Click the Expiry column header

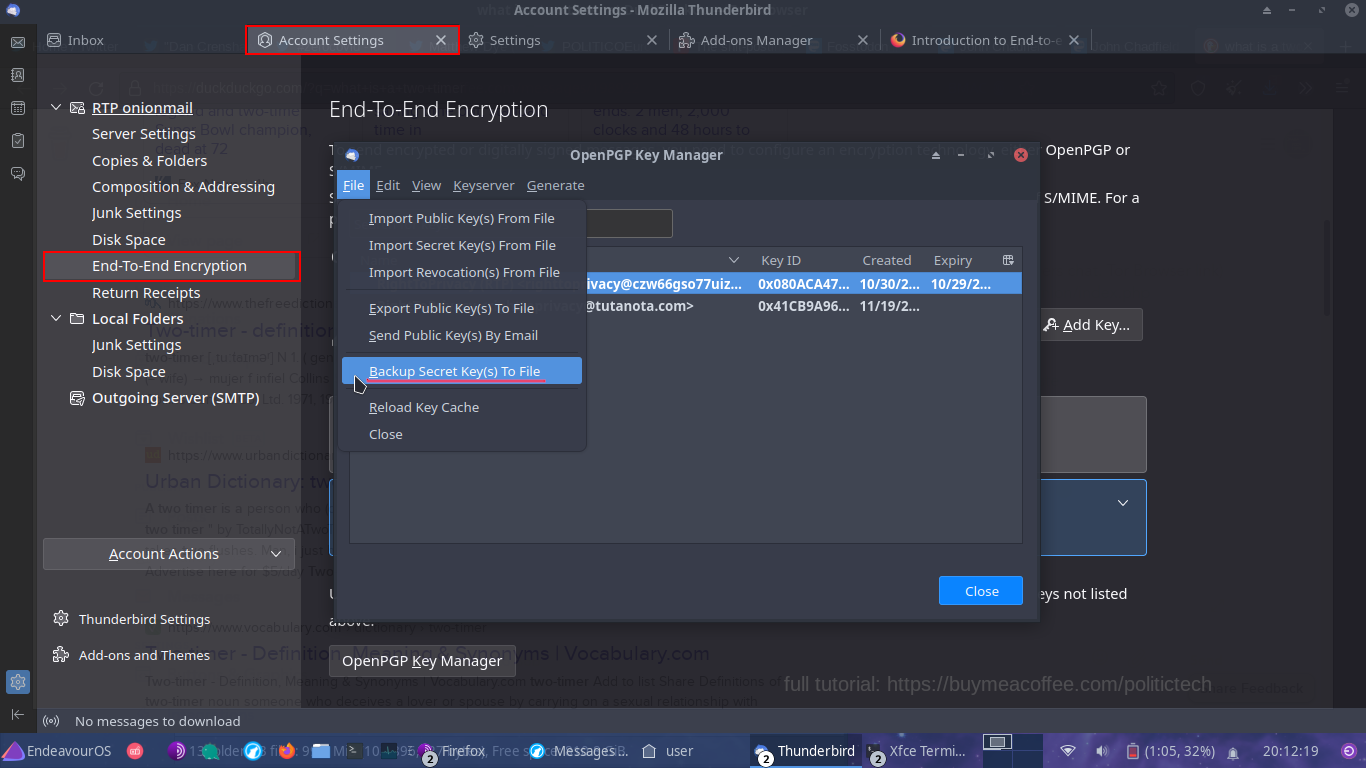[x=953, y=260]
